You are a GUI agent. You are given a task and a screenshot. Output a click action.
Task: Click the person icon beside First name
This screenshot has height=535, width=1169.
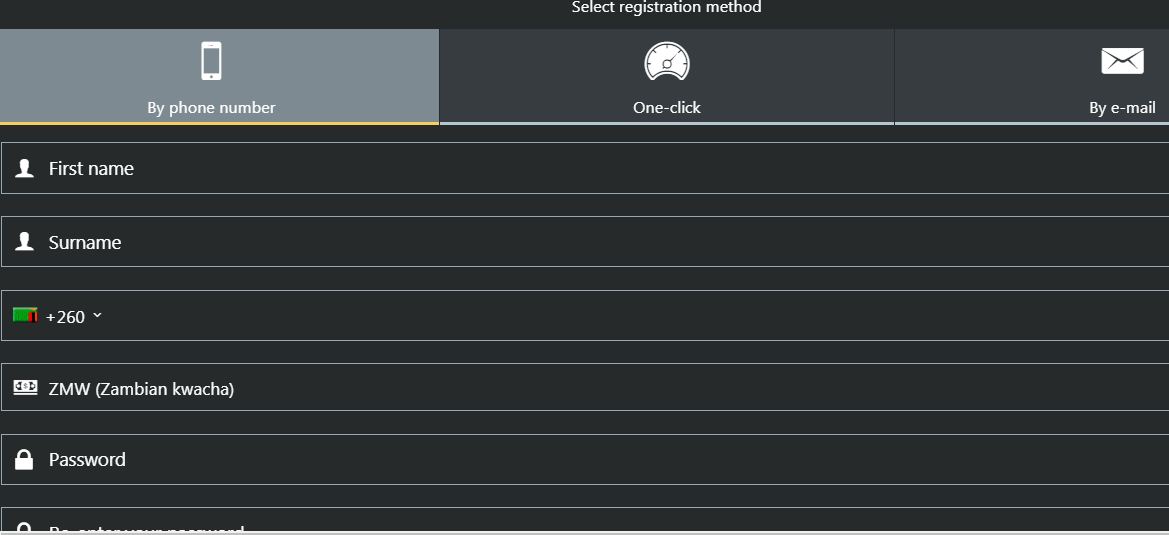[x=25, y=168]
